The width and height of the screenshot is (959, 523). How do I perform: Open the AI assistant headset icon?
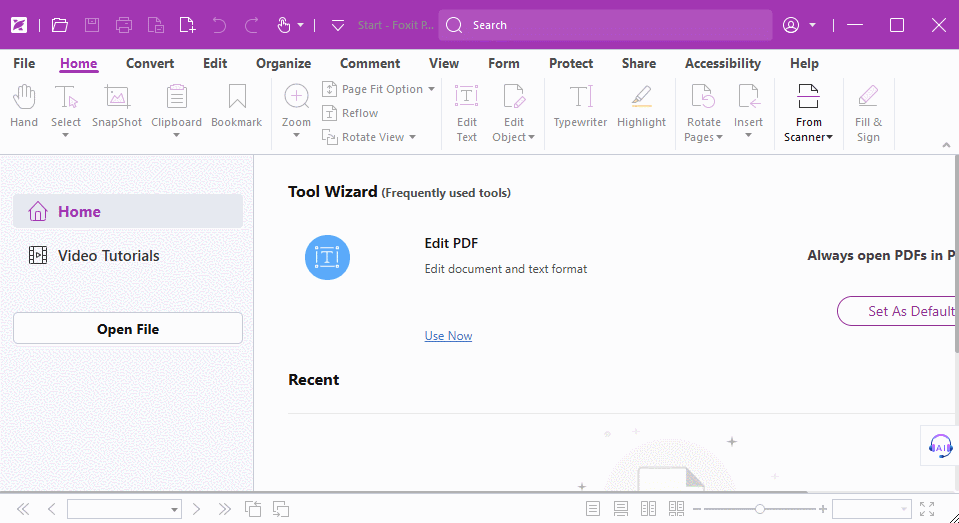point(940,446)
